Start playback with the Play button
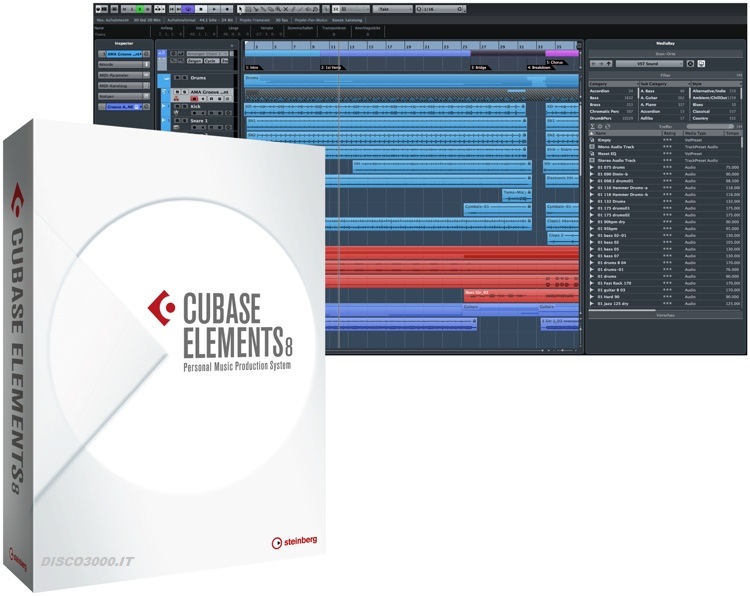 coord(214,9)
